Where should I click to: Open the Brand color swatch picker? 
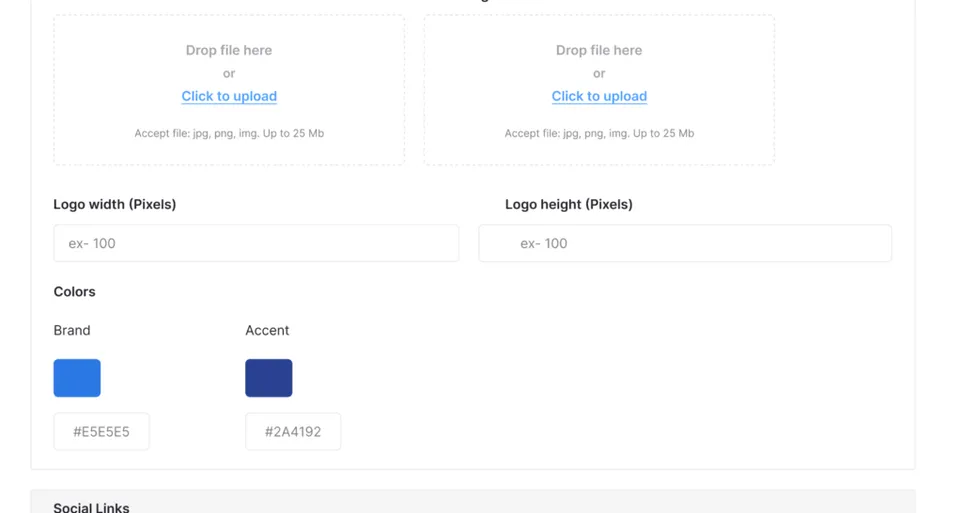[x=77, y=378]
